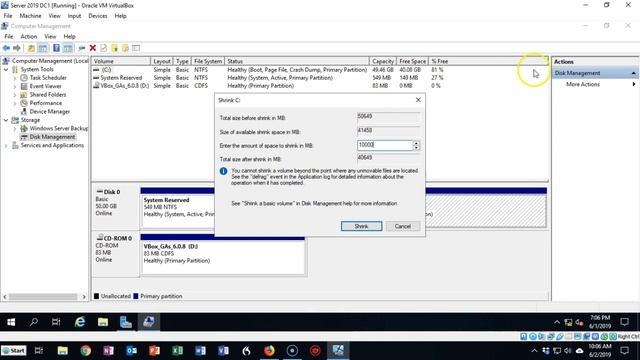Screen dimensions: 640x360
Task: Open Firefox on host taskbar
Action: [269, 351]
